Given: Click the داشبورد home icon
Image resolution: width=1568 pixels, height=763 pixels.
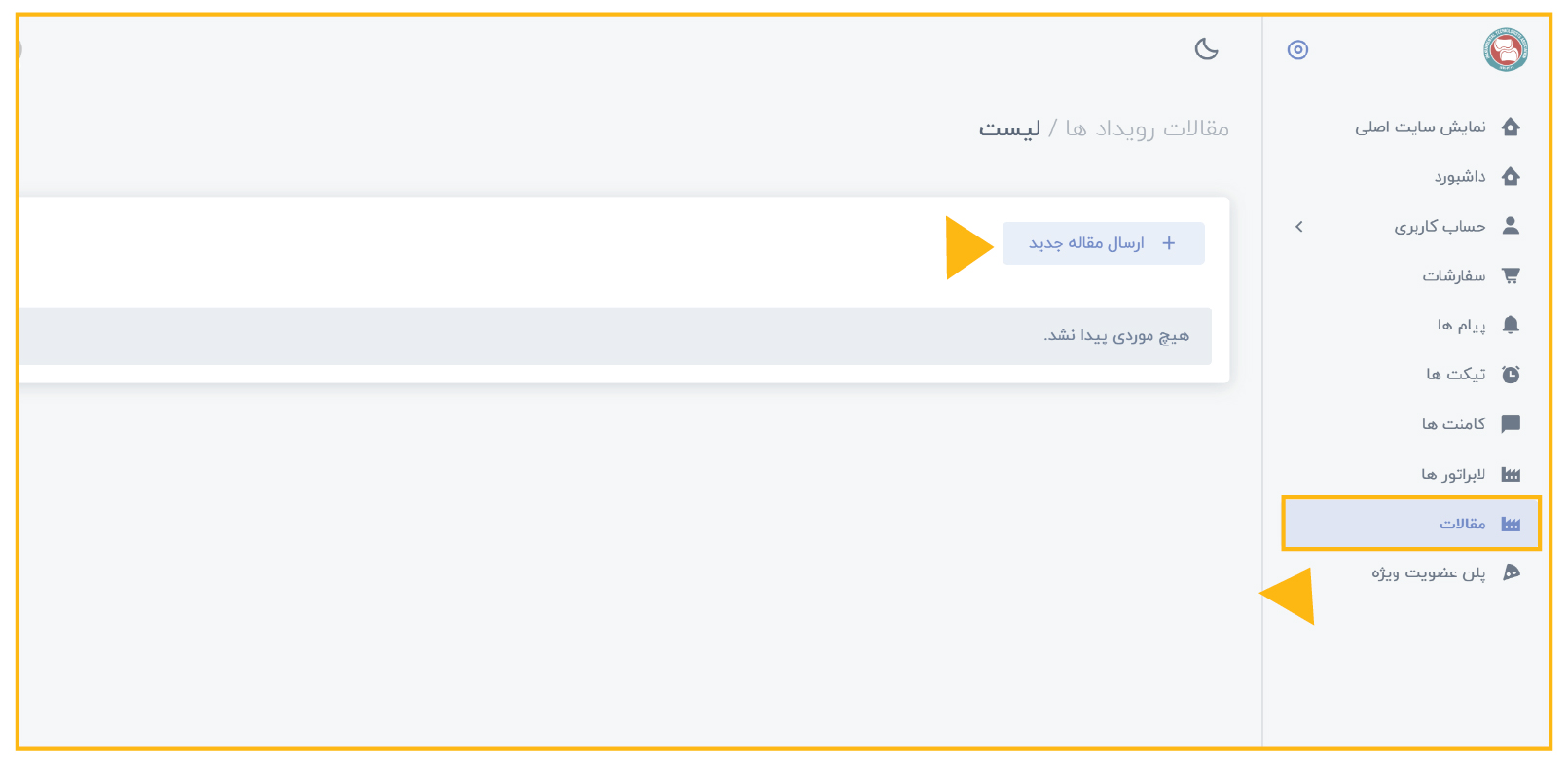Looking at the screenshot, I should point(1511,176).
